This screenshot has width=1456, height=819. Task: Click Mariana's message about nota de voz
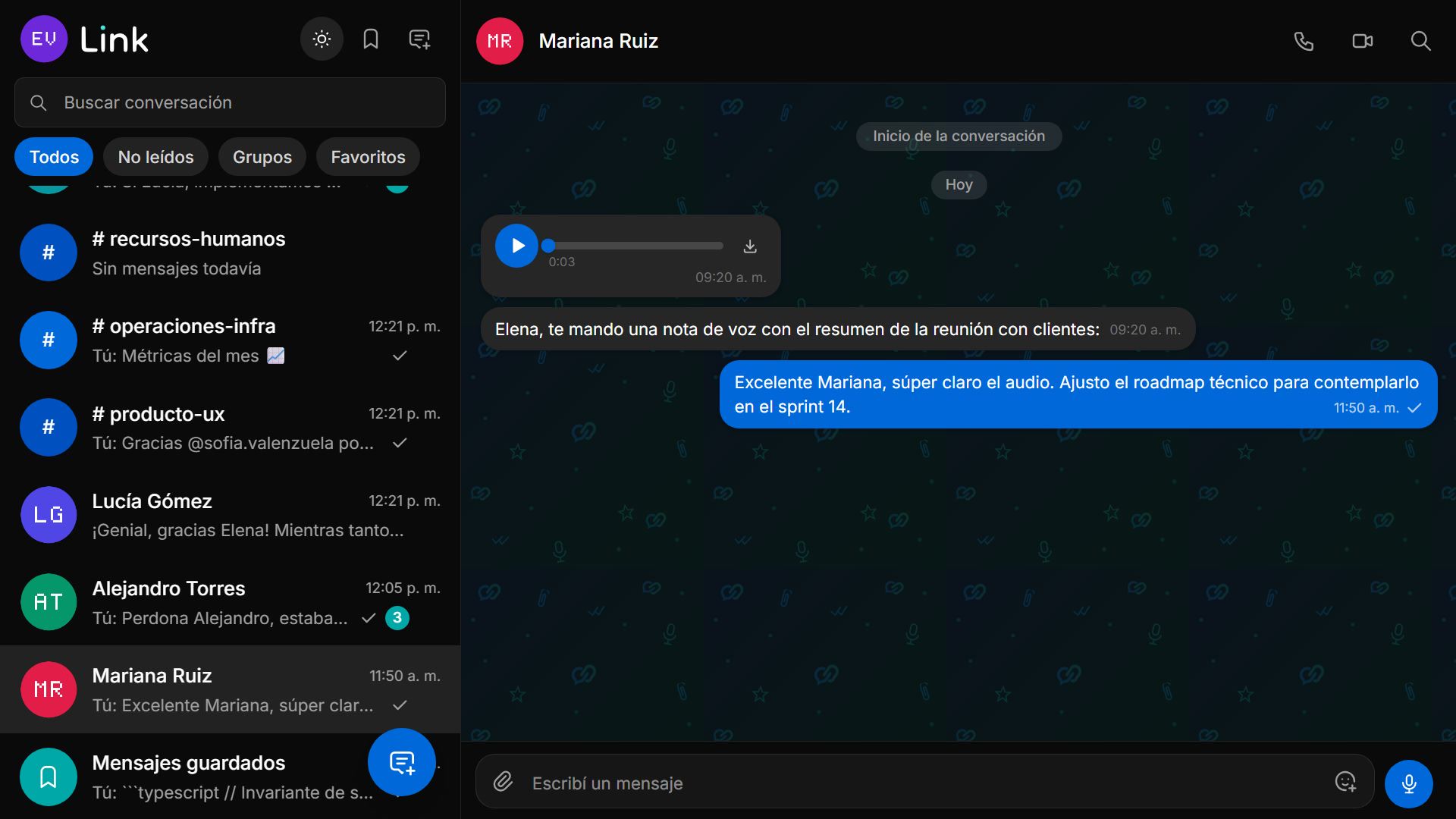pyautogui.click(x=838, y=329)
